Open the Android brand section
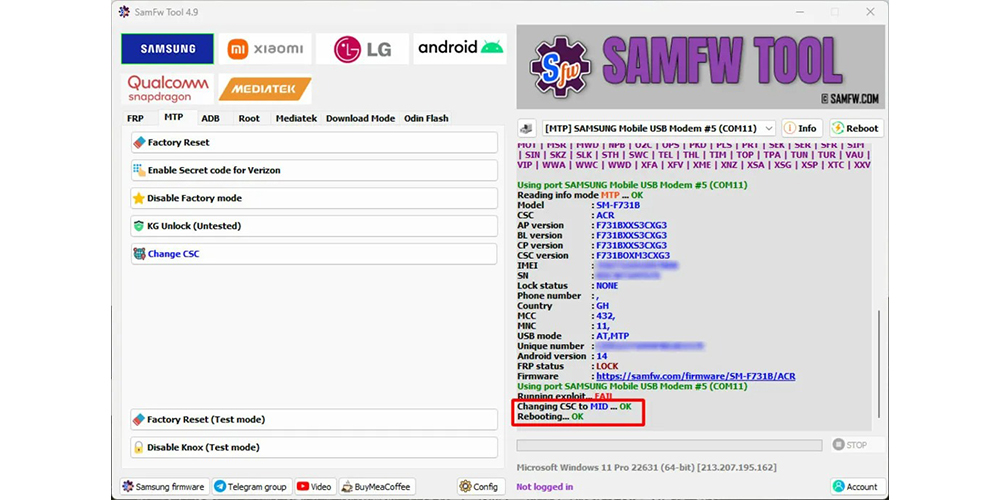The image size is (1000, 500). click(460, 49)
